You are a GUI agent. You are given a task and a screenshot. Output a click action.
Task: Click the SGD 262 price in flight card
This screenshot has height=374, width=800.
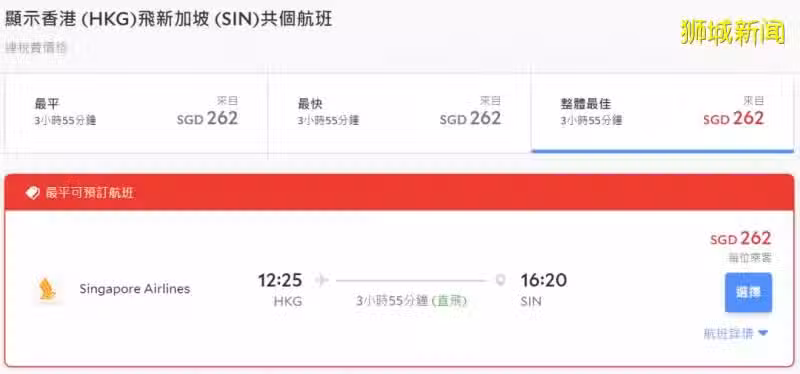[x=740, y=238]
